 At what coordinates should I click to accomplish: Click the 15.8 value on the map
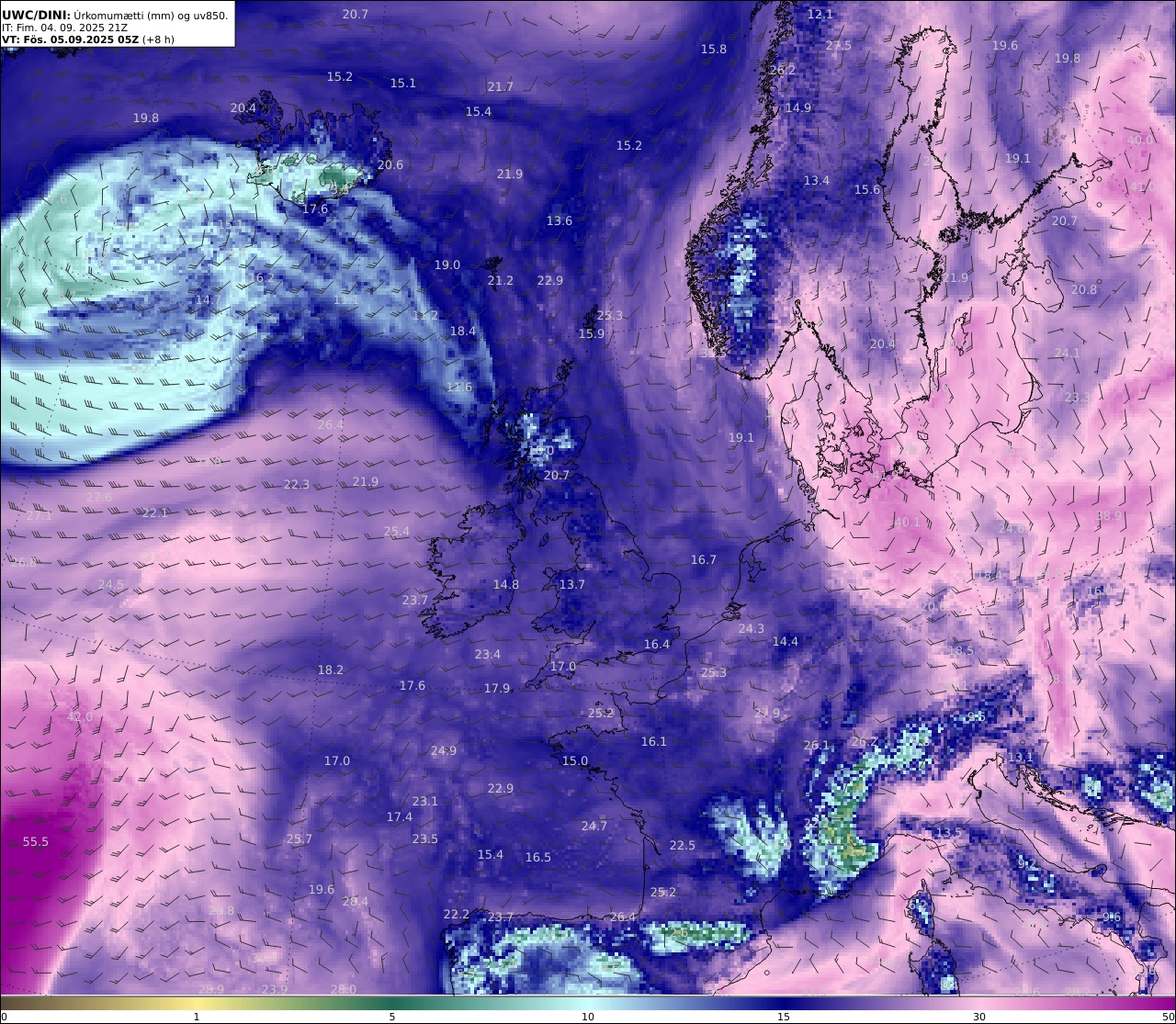pyautogui.click(x=714, y=49)
